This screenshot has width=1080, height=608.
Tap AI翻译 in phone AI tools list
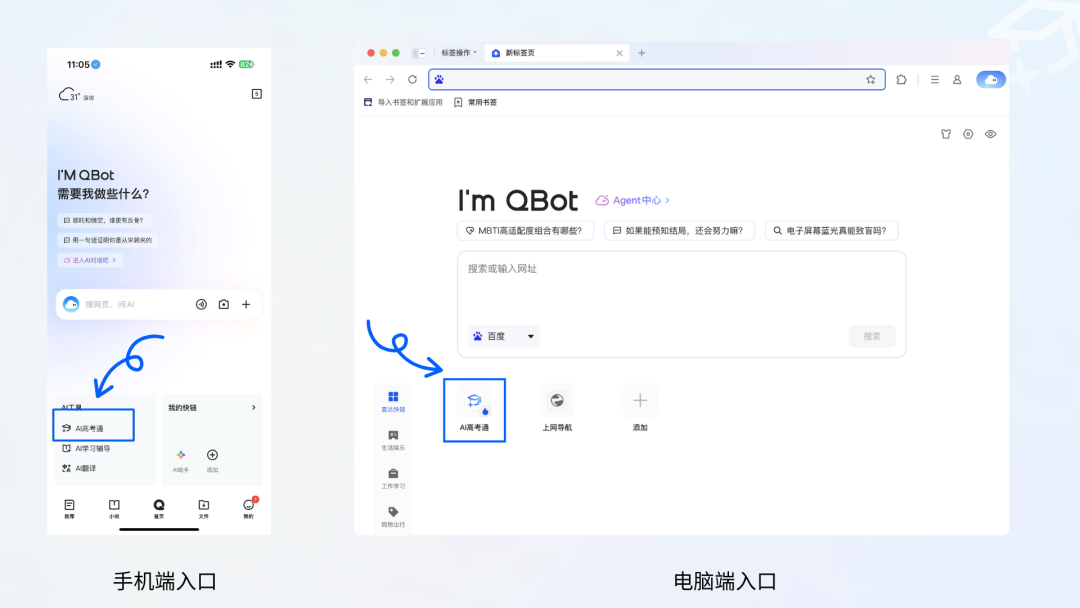[x=79, y=468]
